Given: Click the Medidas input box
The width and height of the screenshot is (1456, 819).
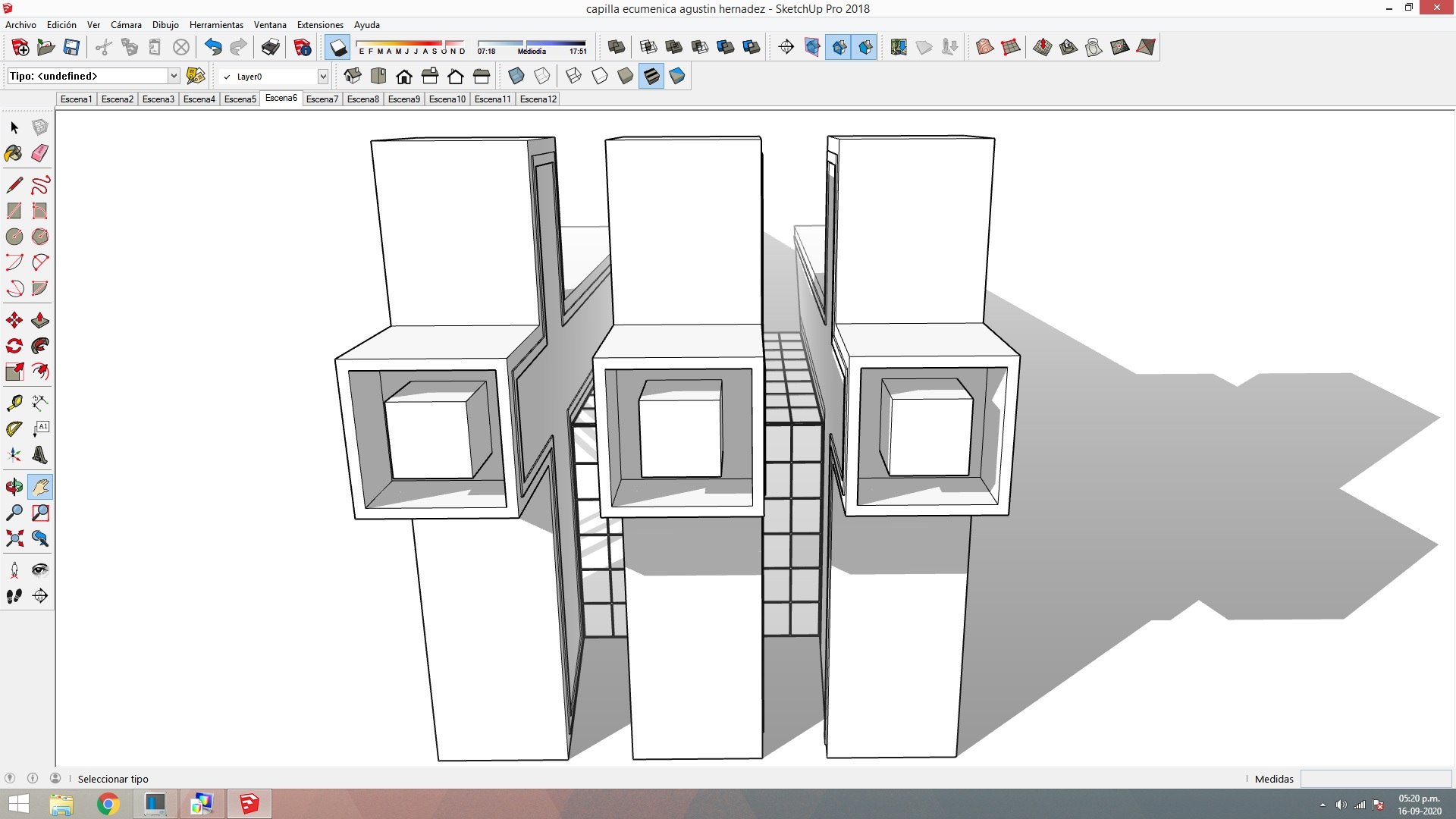Looking at the screenshot, I should [1375, 779].
